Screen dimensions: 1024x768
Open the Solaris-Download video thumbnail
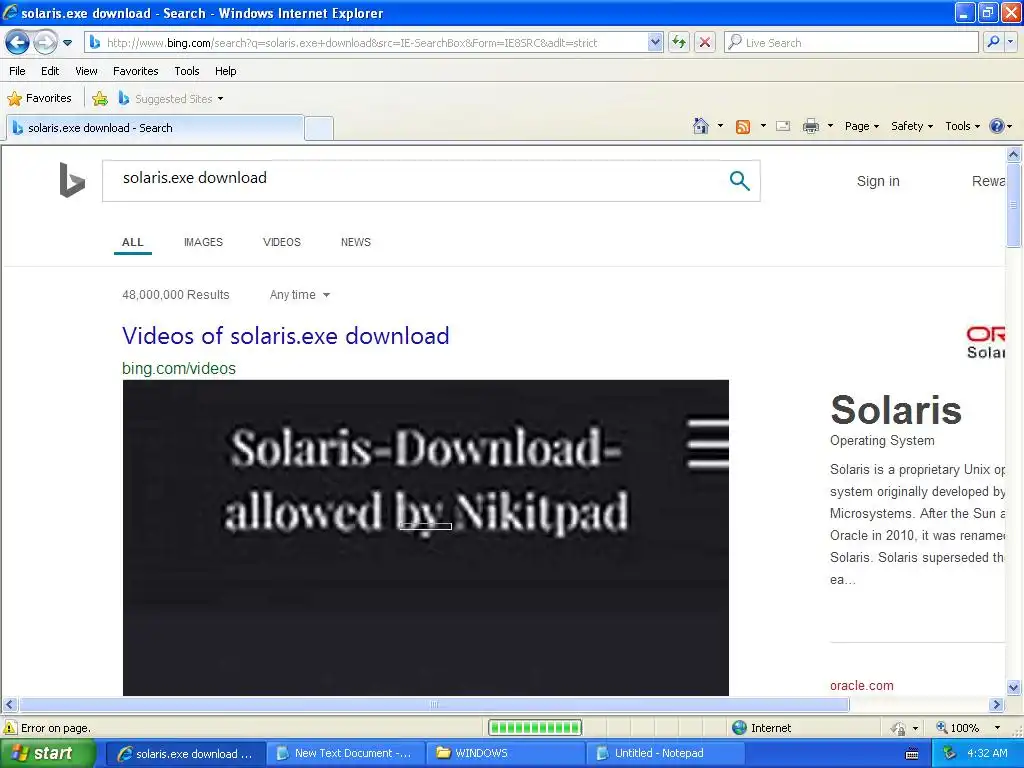(426, 537)
